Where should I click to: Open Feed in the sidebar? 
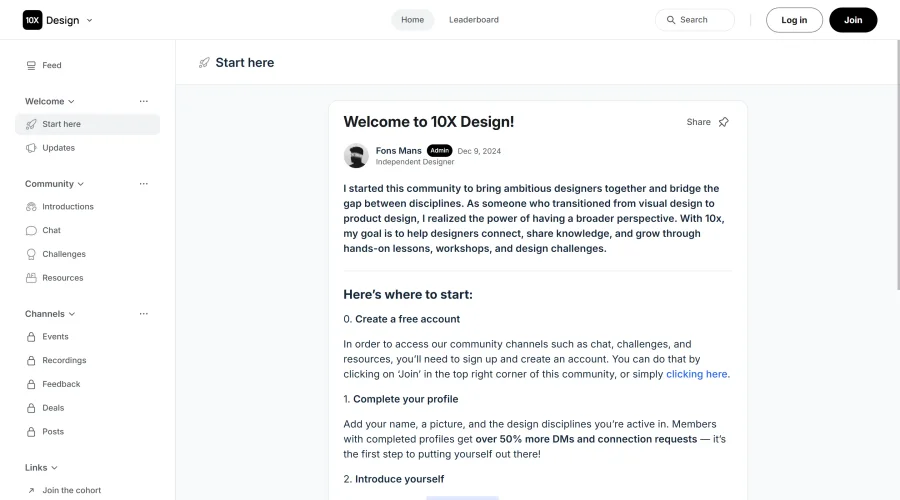point(87,65)
